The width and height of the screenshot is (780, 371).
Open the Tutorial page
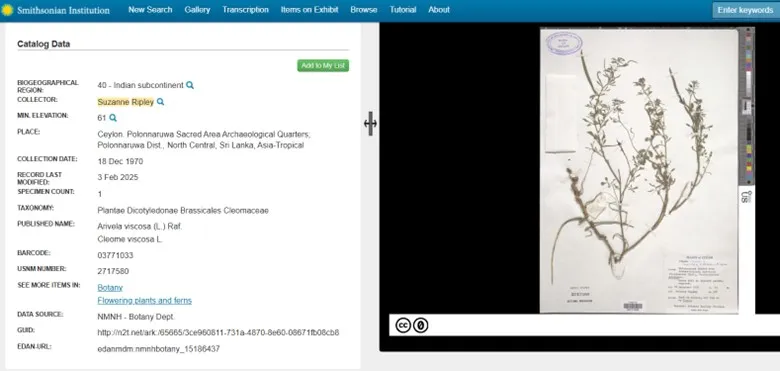(402, 9)
